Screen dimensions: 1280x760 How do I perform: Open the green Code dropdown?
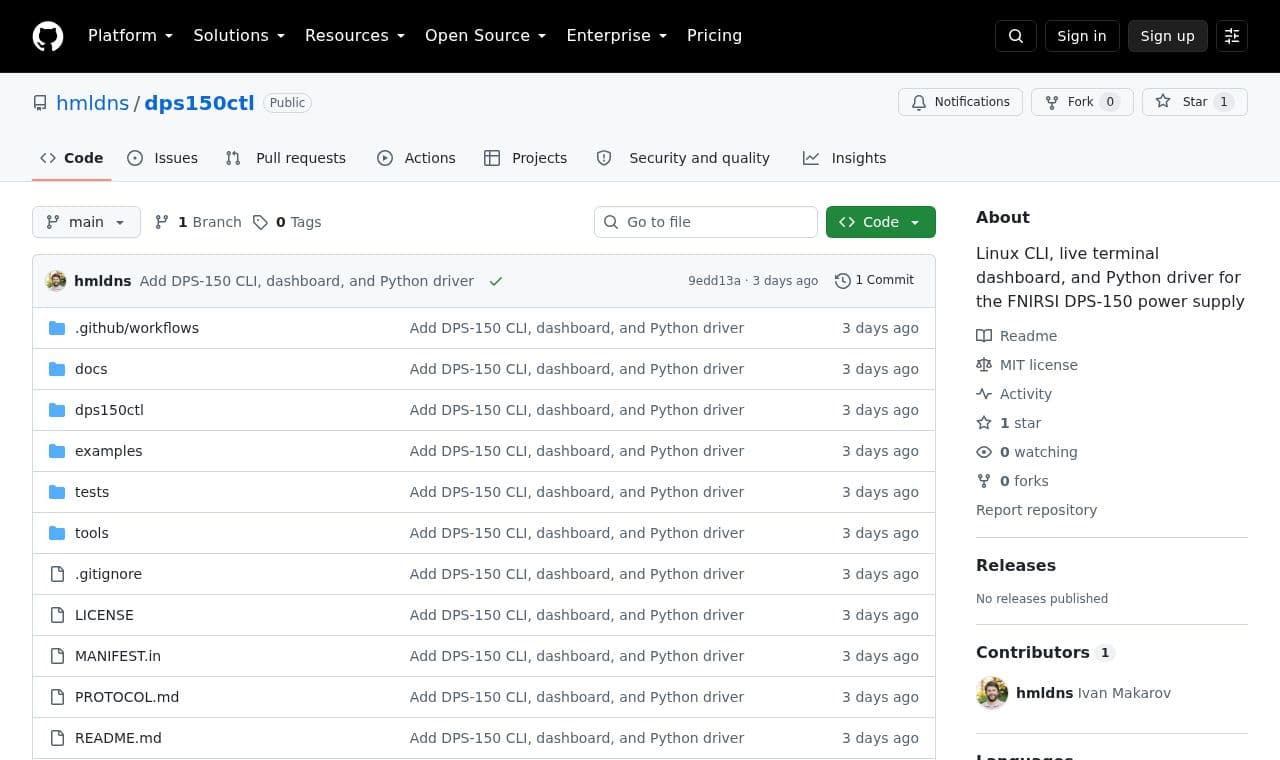[881, 222]
